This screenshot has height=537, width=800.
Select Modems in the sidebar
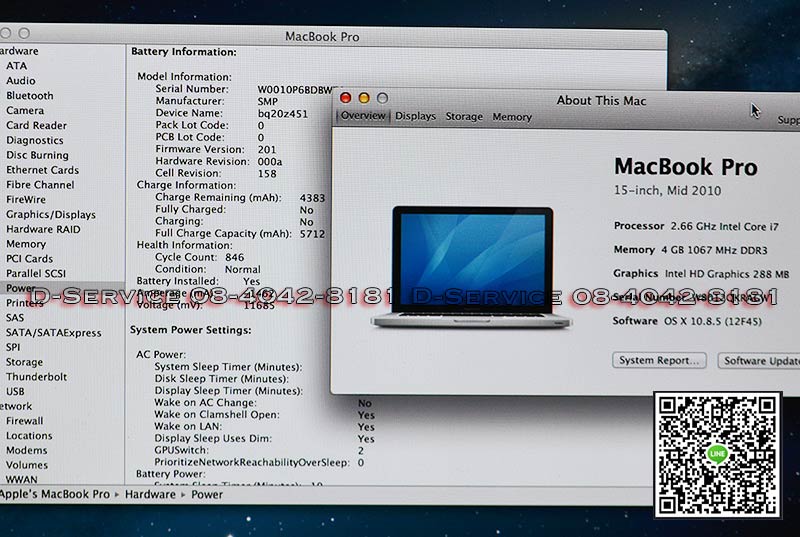[x=27, y=450]
